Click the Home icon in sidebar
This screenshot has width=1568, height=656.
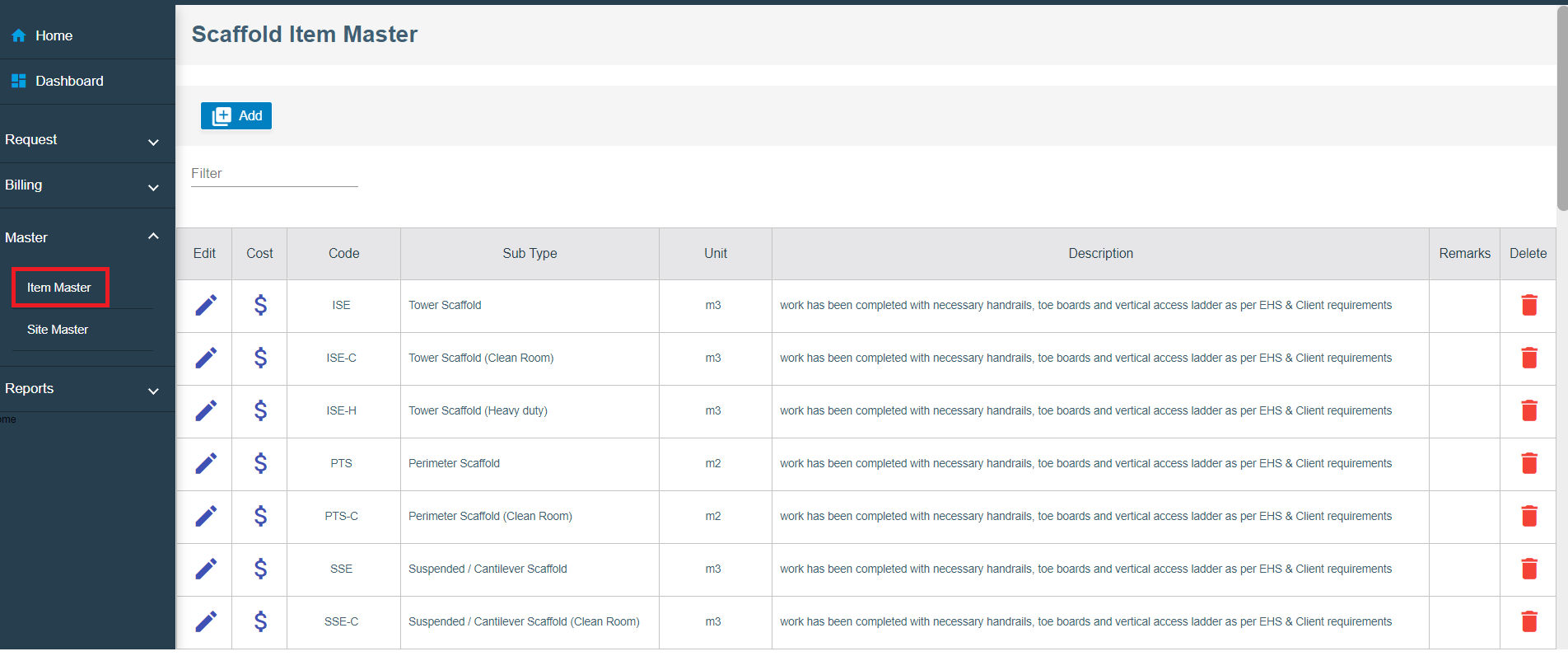tap(18, 35)
